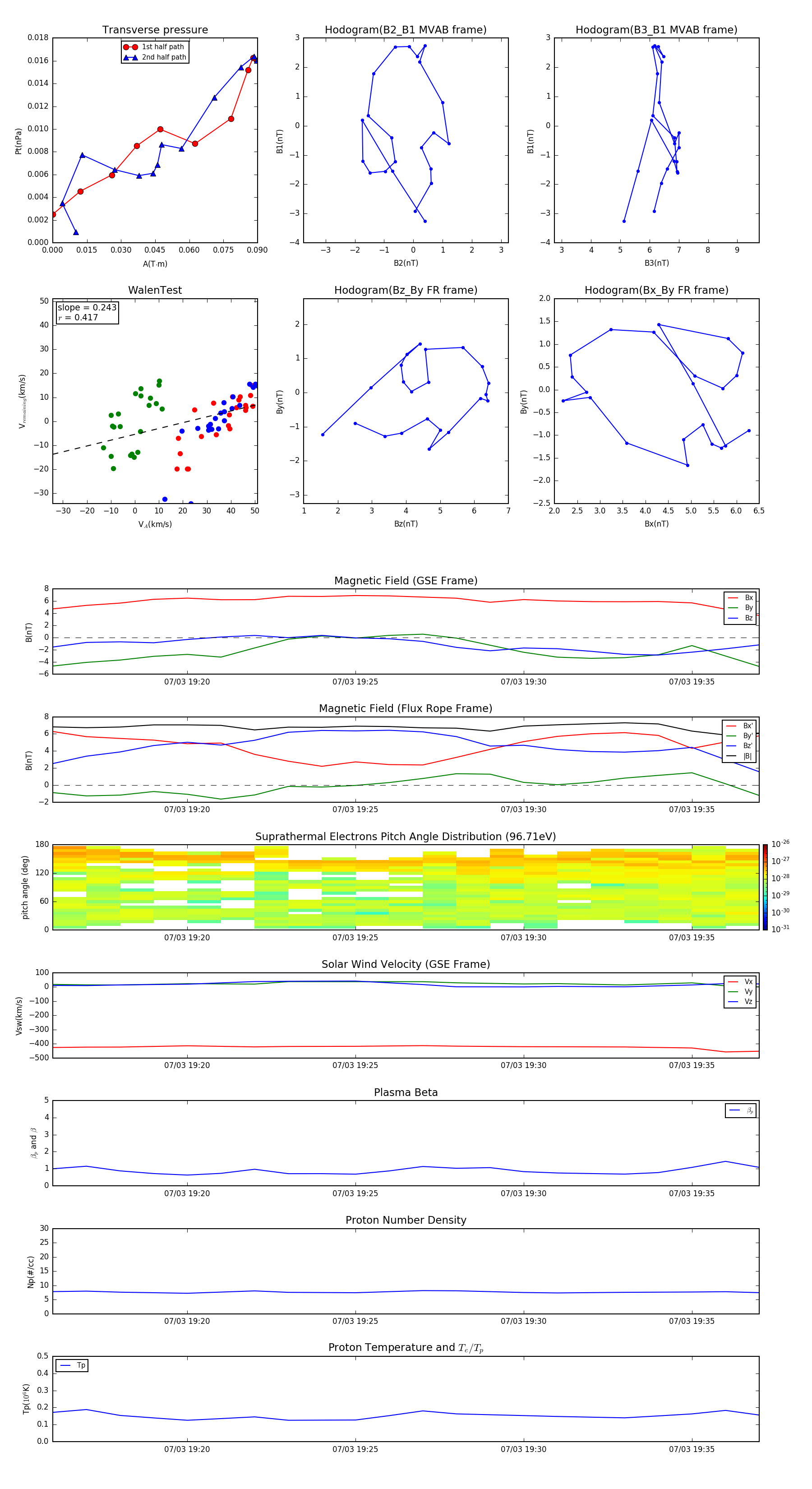Select 'By' in GSE magnetic field legend
This screenshot has width=812, height=1489.
pos(741,608)
